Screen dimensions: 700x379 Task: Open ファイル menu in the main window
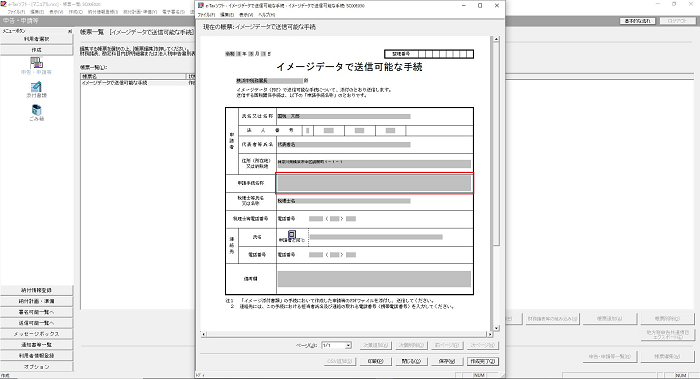(x=17, y=12)
